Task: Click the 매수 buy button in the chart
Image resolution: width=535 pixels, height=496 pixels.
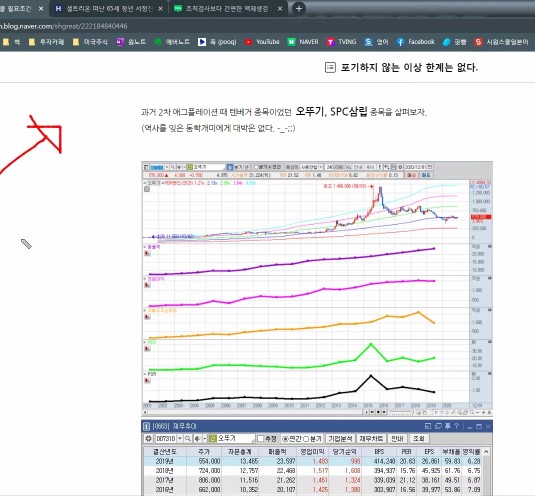Action: click(411, 175)
